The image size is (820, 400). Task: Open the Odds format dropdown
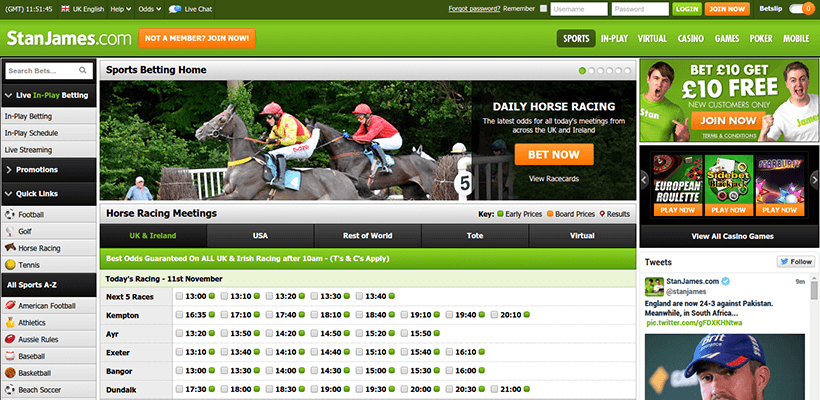tap(150, 9)
